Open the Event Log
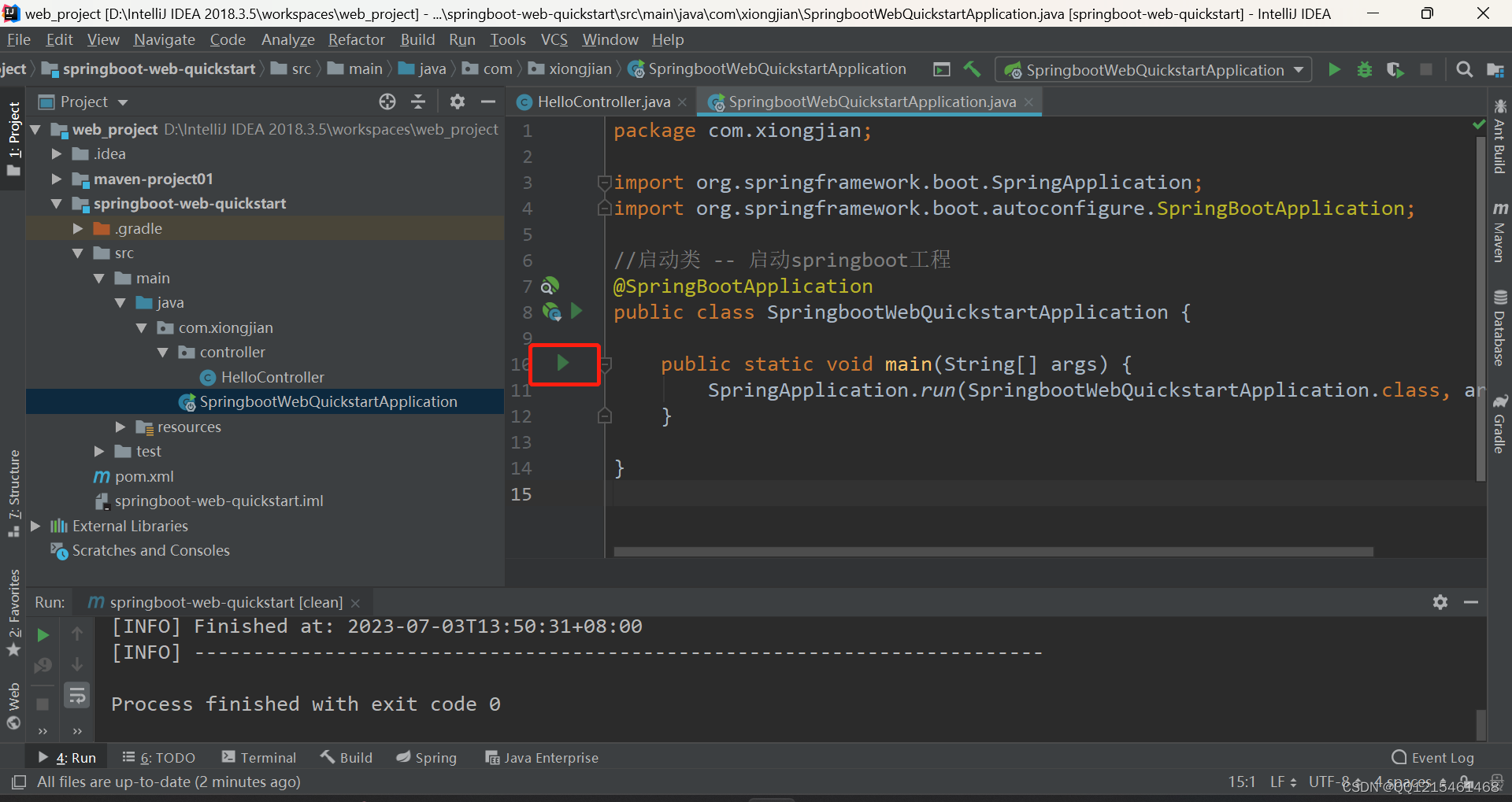The height and width of the screenshot is (802, 1512). coord(1432,757)
